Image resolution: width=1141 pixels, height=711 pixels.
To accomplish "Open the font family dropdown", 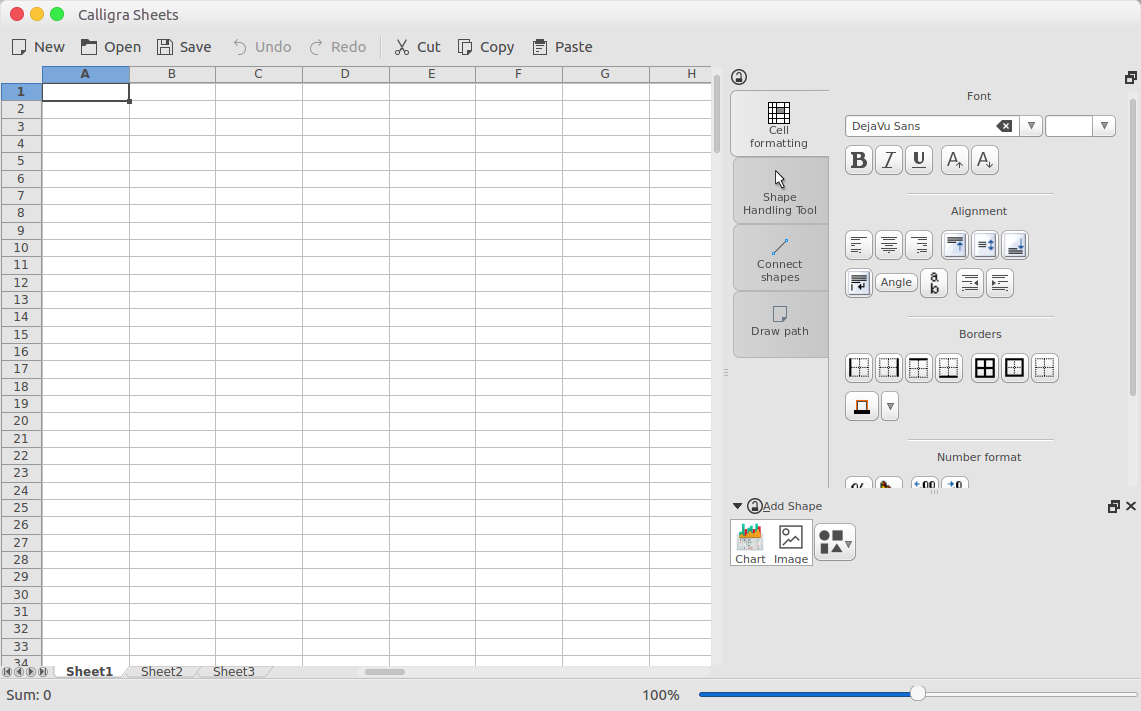I will coord(1031,126).
